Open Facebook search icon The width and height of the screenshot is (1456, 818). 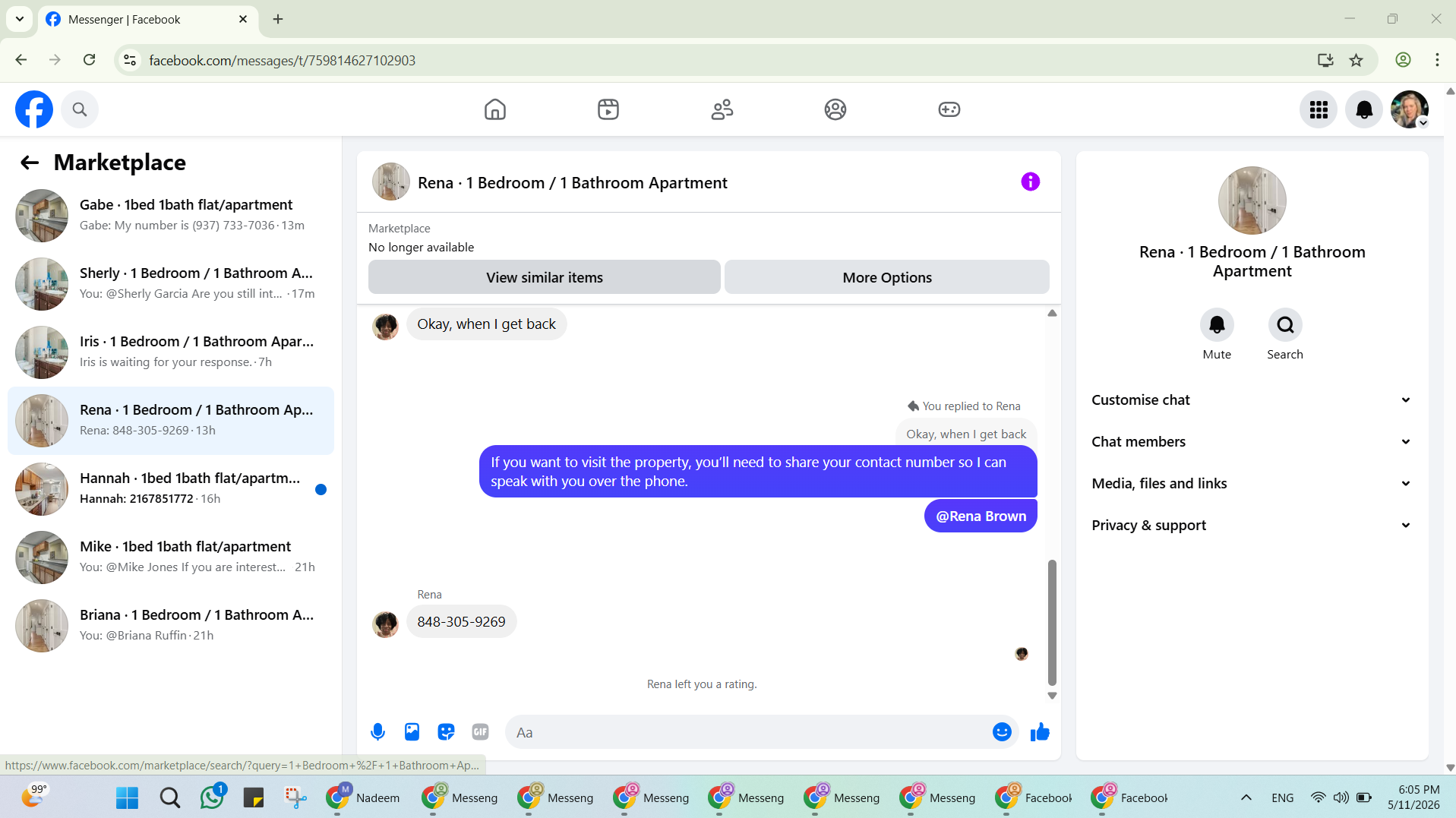80,109
